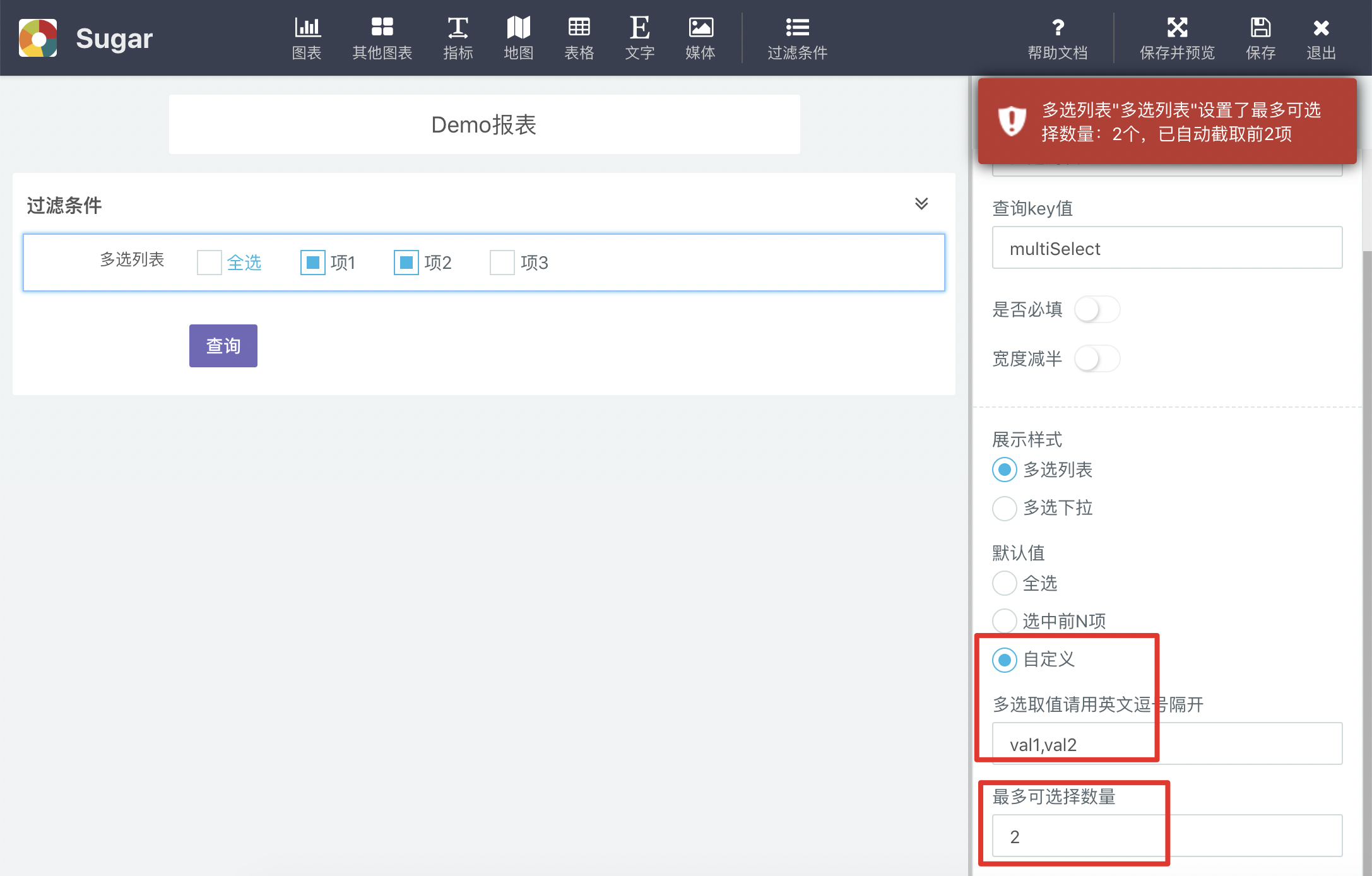Turn on the 宽度减半 toggle

pyautogui.click(x=1097, y=359)
